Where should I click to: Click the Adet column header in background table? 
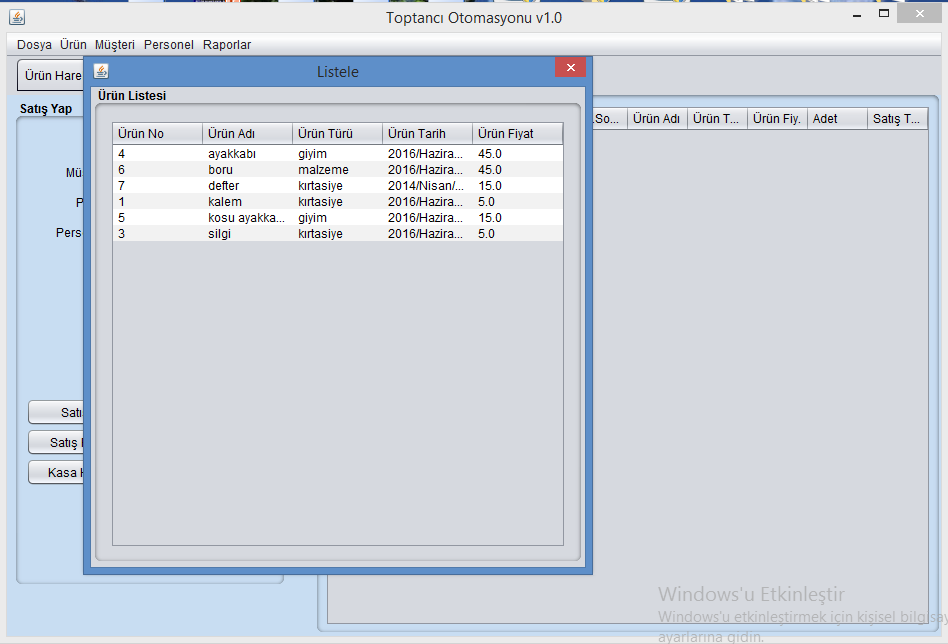(x=836, y=119)
